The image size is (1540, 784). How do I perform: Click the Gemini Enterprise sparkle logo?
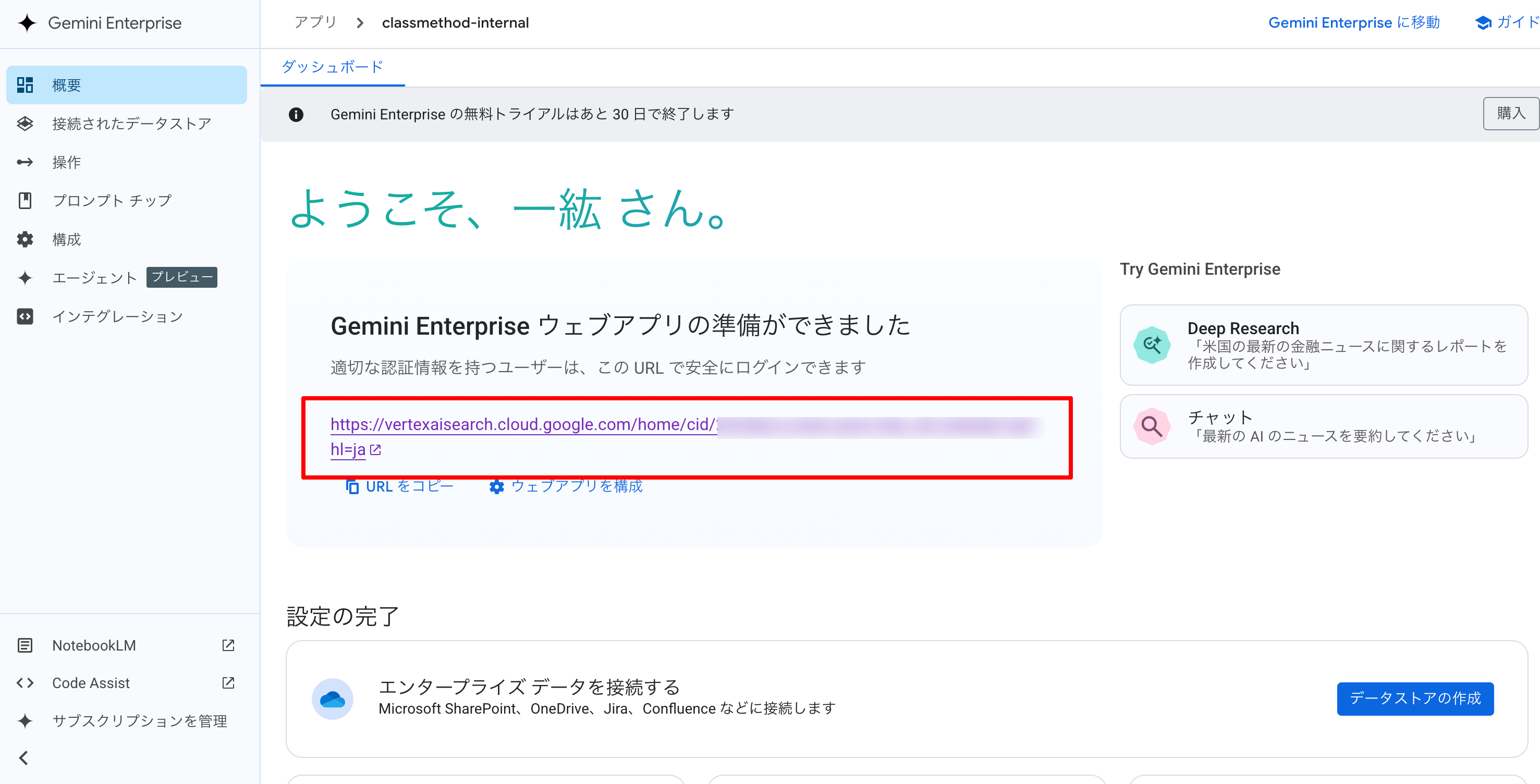pyautogui.click(x=27, y=23)
